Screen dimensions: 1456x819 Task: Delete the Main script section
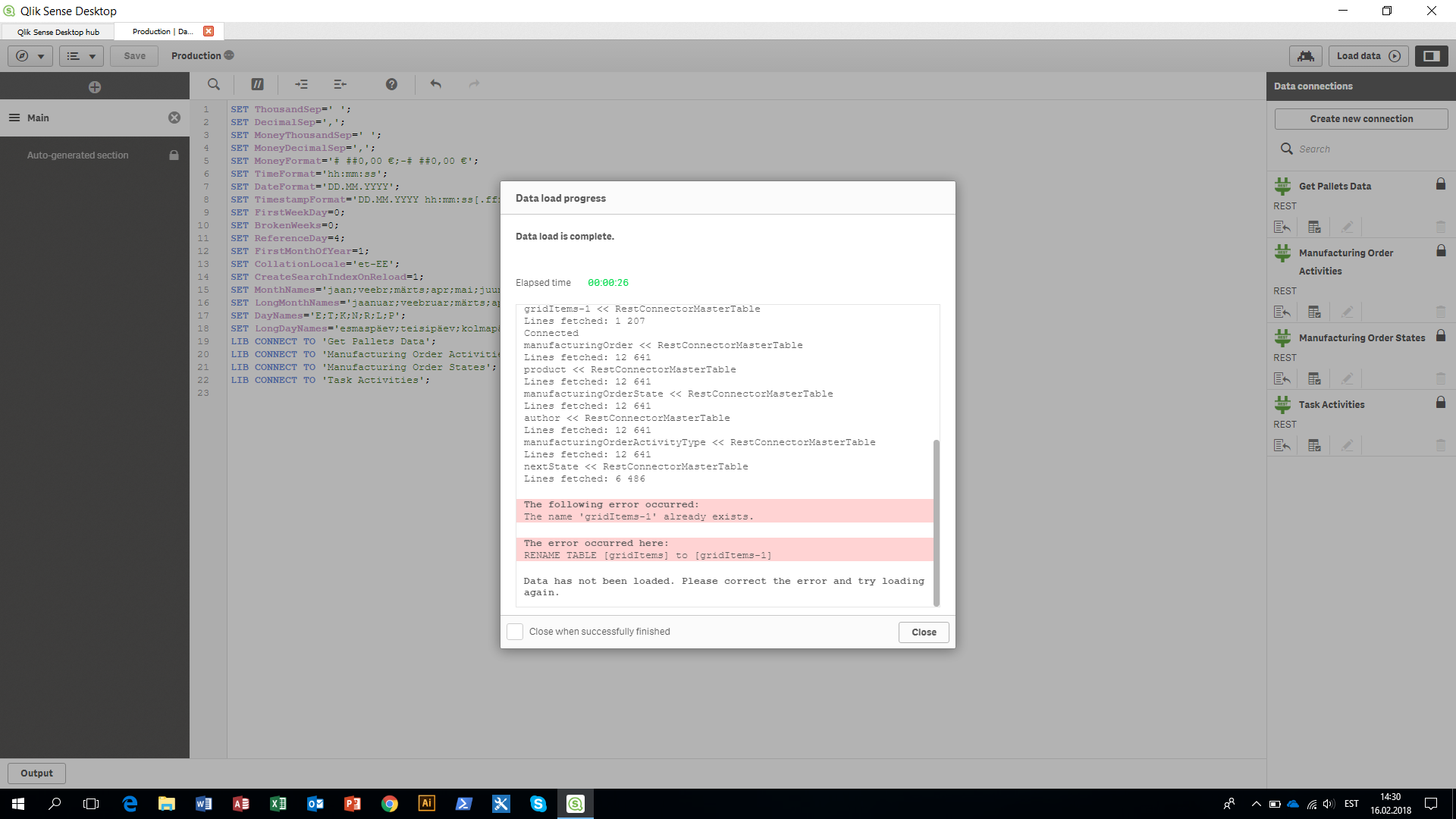tap(174, 118)
